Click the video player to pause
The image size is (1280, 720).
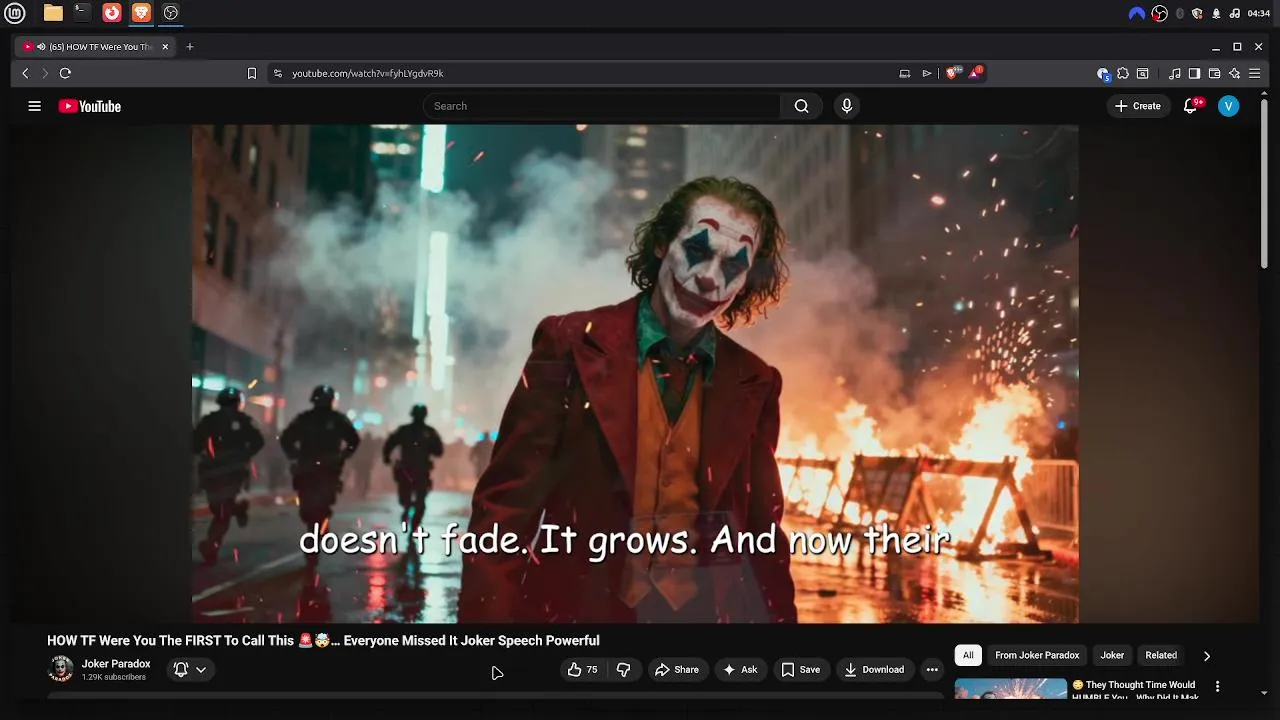[635, 373]
